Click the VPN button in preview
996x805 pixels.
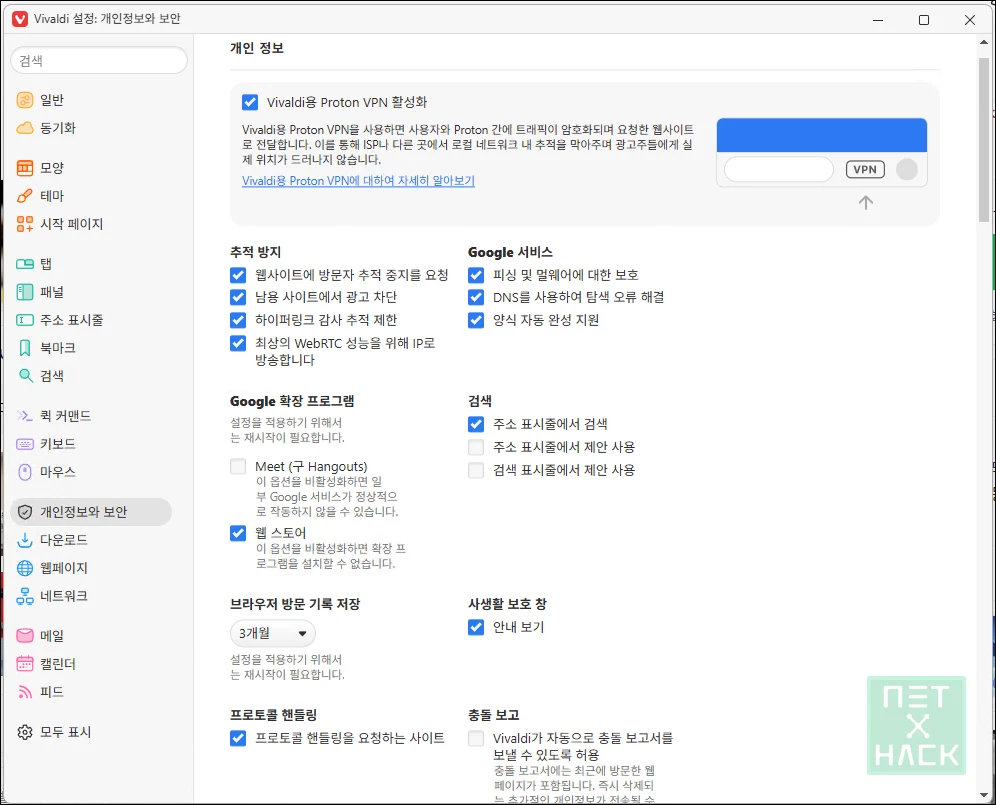pos(865,170)
